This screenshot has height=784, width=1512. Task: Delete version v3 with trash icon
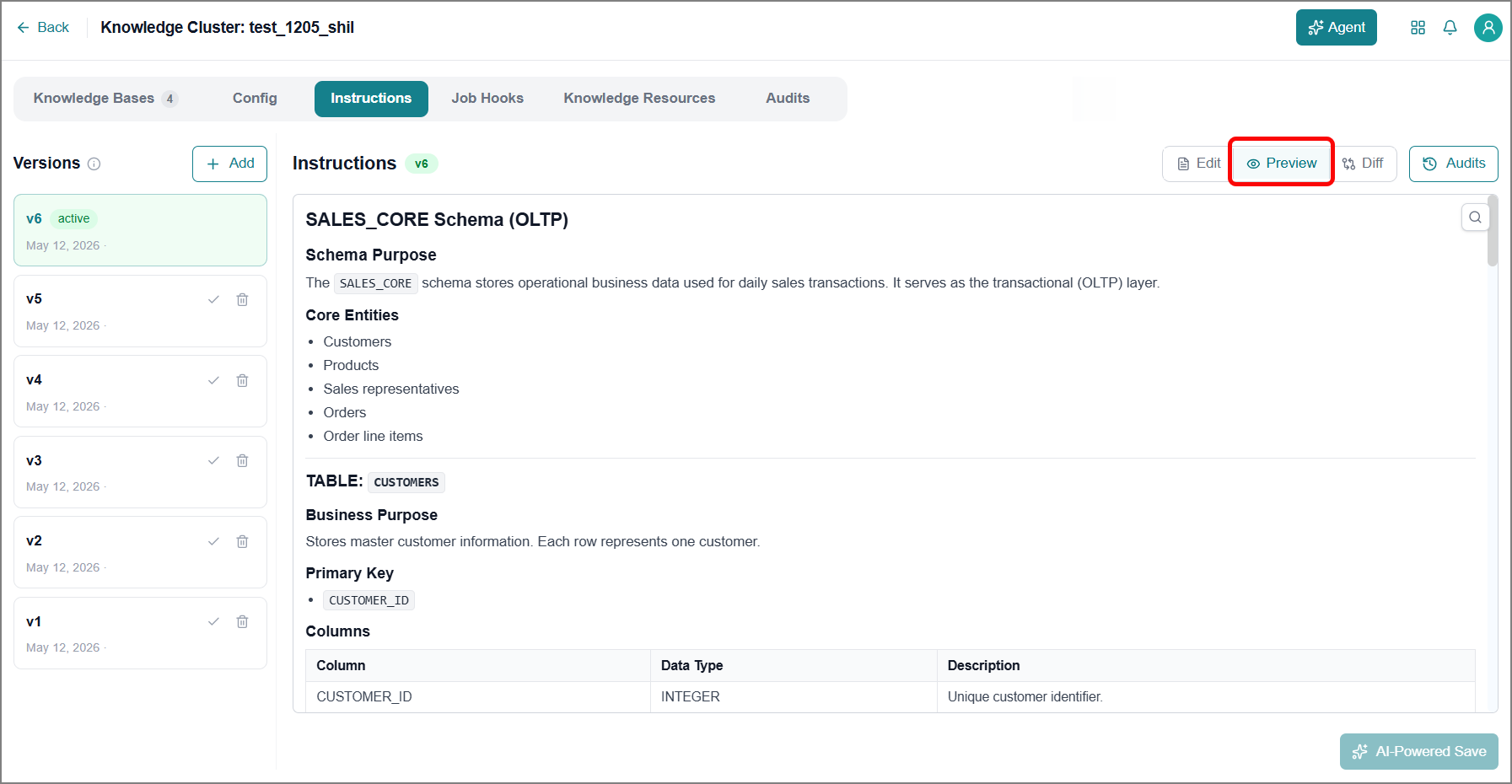click(242, 460)
